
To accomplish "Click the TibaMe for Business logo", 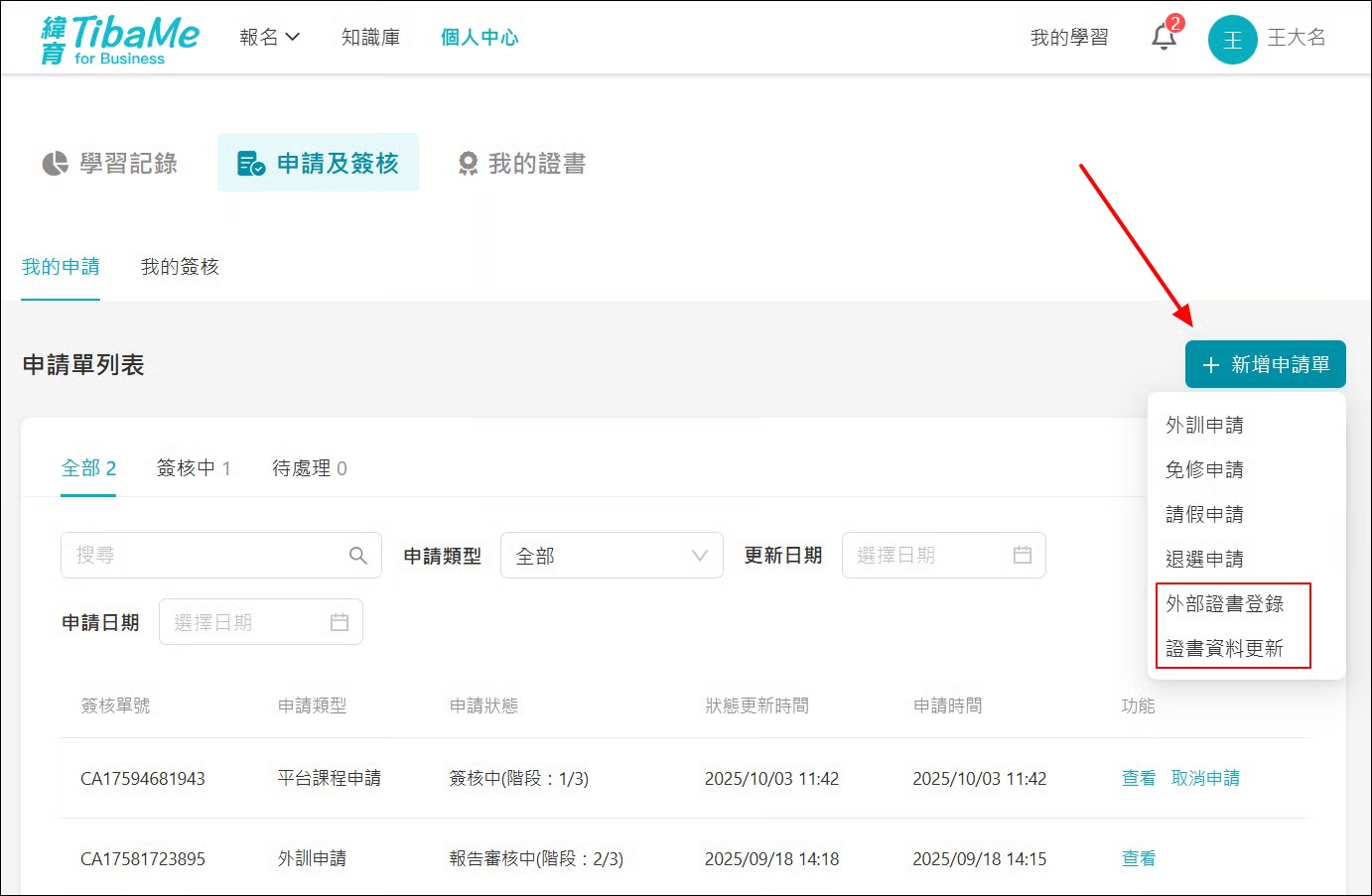I will pyautogui.click(x=119, y=40).
